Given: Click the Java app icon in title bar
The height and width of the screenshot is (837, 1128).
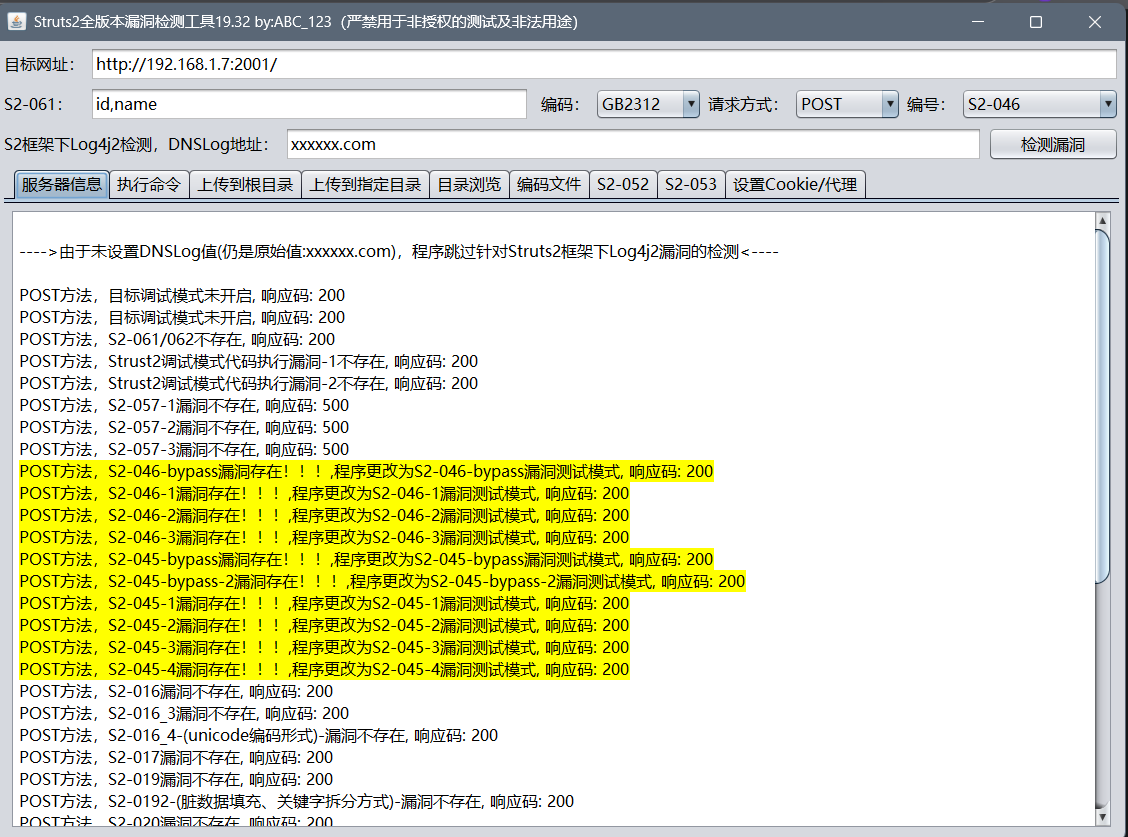Looking at the screenshot, I should click(x=17, y=21).
